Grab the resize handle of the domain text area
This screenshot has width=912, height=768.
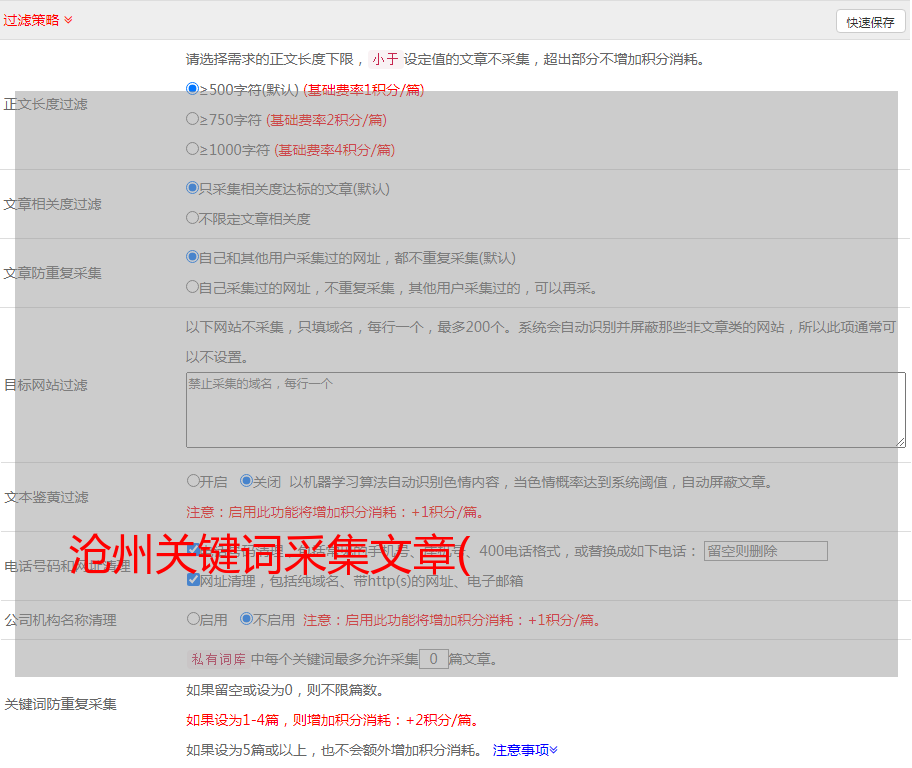point(900,442)
